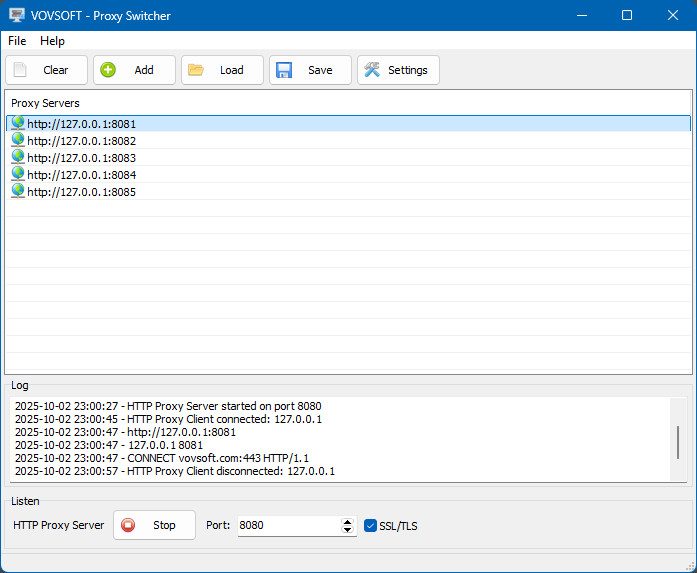Image resolution: width=697 pixels, height=573 pixels.
Task: Decrease port with the spinner down arrow
Action: point(347,529)
